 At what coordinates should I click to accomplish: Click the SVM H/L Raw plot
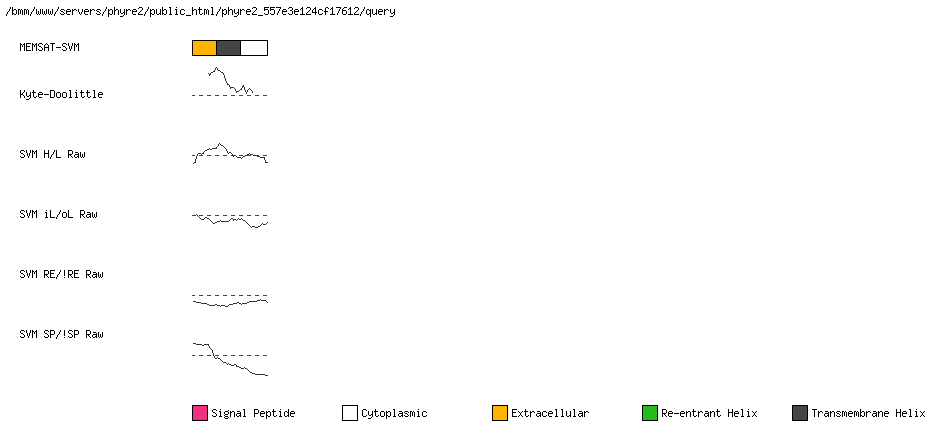[x=230, y=153]
